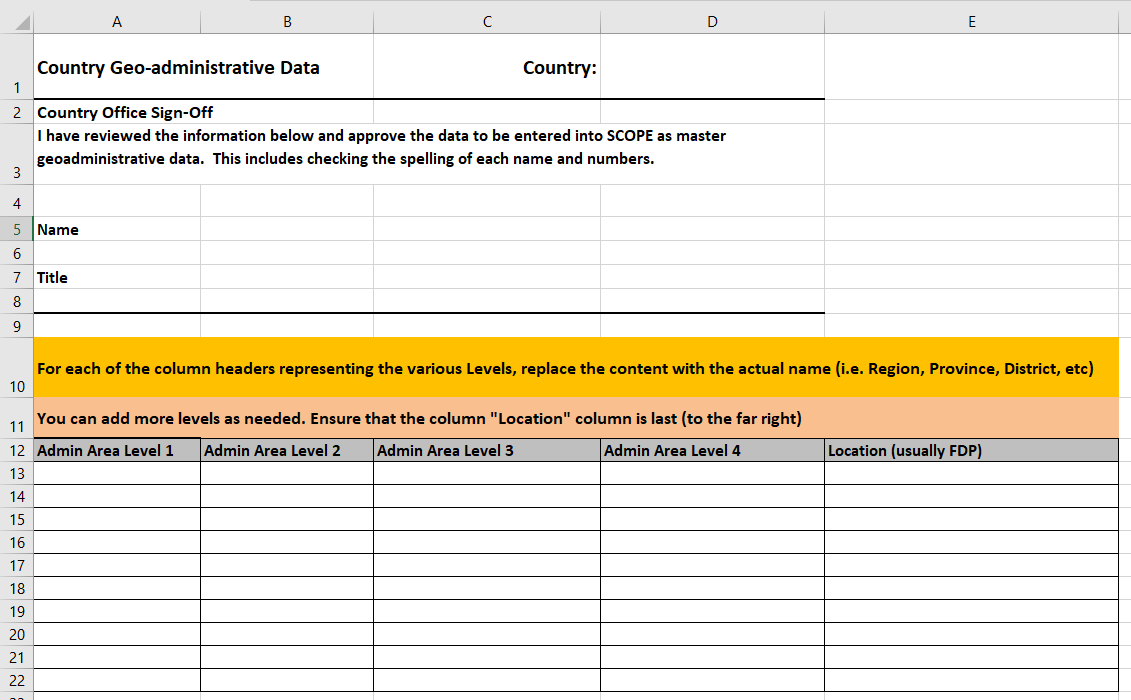Select the column A header
This screenshot has width=1131, height=700.
tap(117, 22)
